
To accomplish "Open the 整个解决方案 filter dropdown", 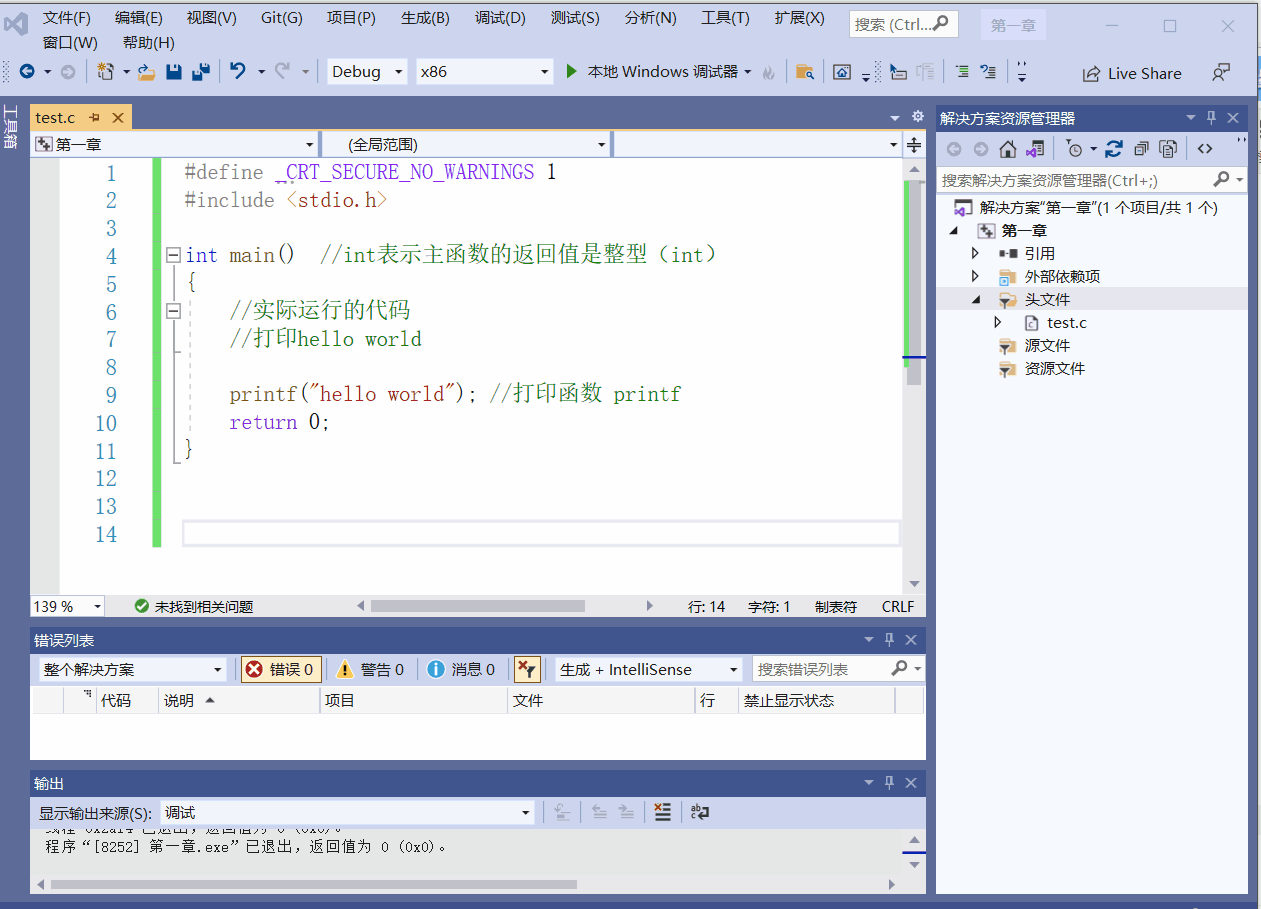I will coord(133,669).
